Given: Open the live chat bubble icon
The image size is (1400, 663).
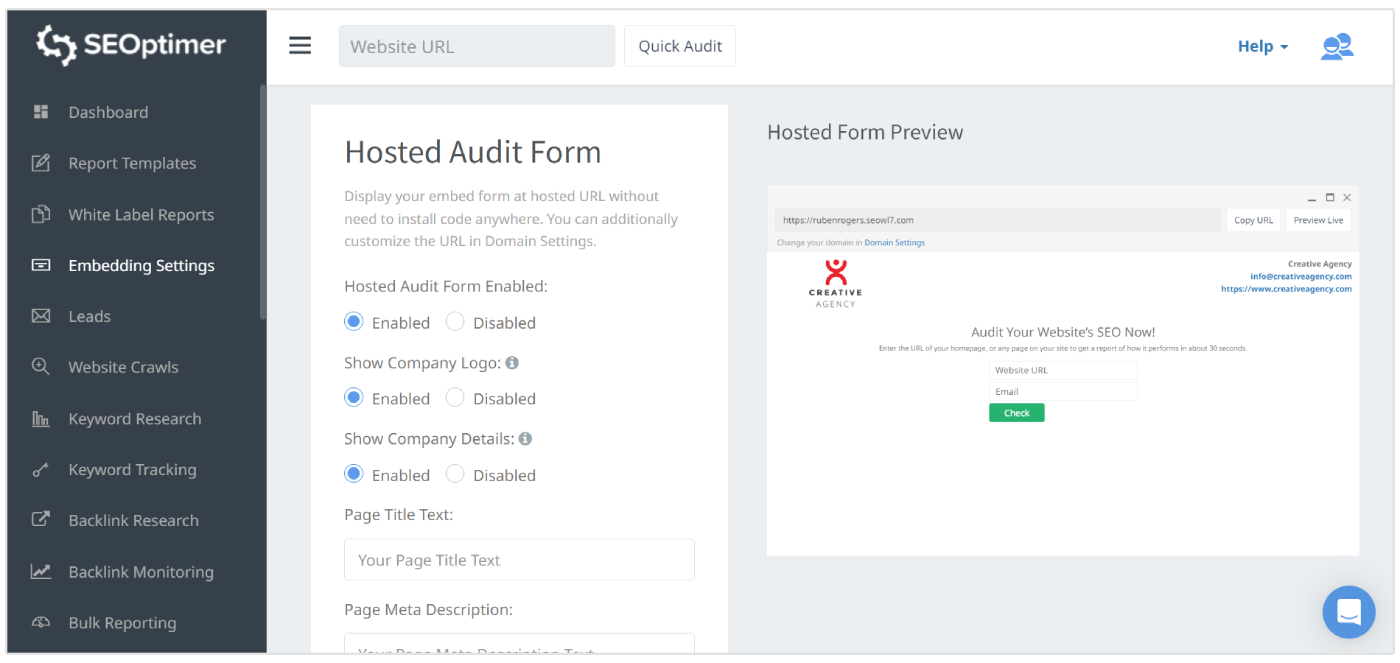Looking at the screenshot, I should pyautogui.click(x=1348, y=612).
